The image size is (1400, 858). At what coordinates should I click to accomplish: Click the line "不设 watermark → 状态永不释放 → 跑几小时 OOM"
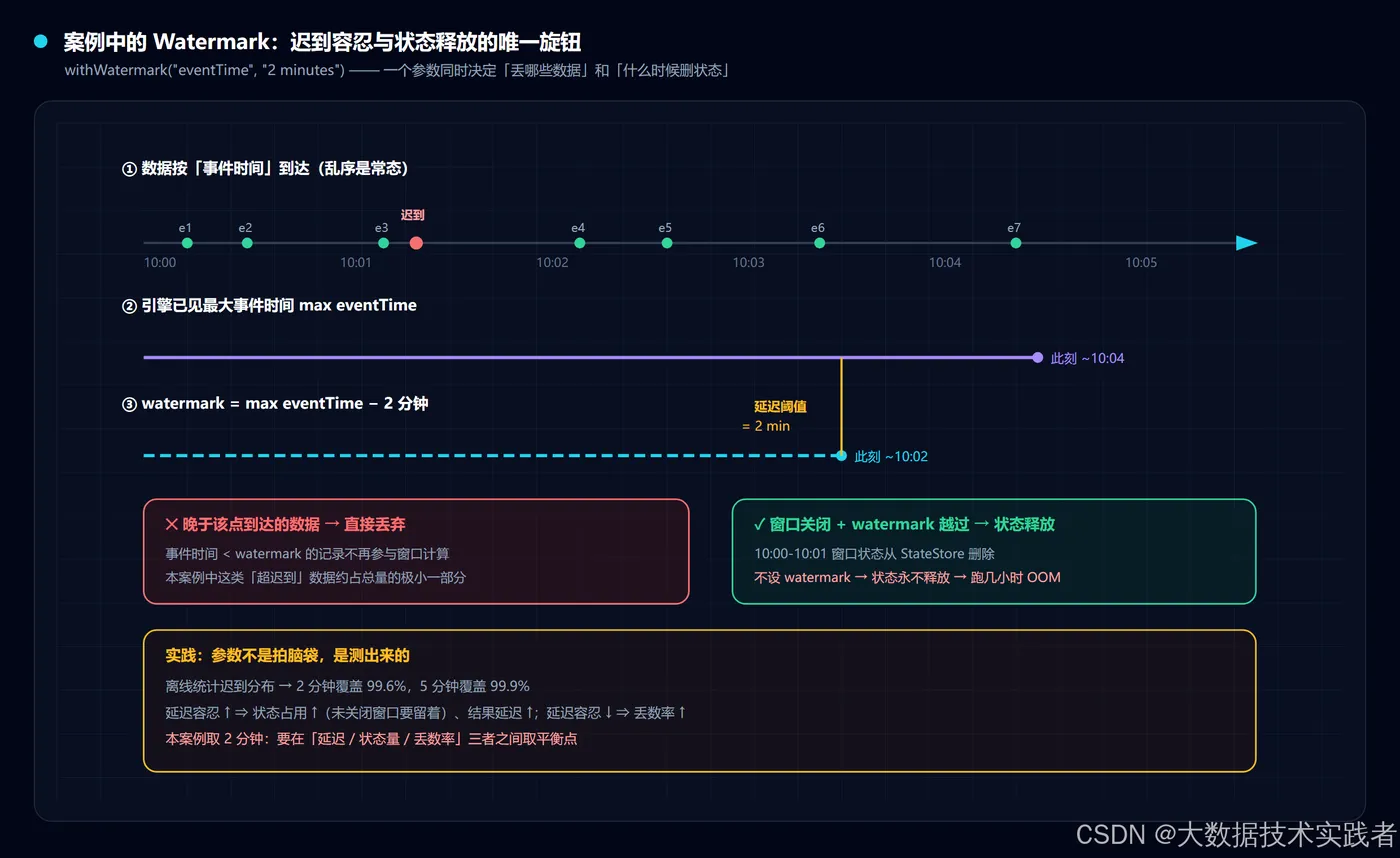point(907,577)
